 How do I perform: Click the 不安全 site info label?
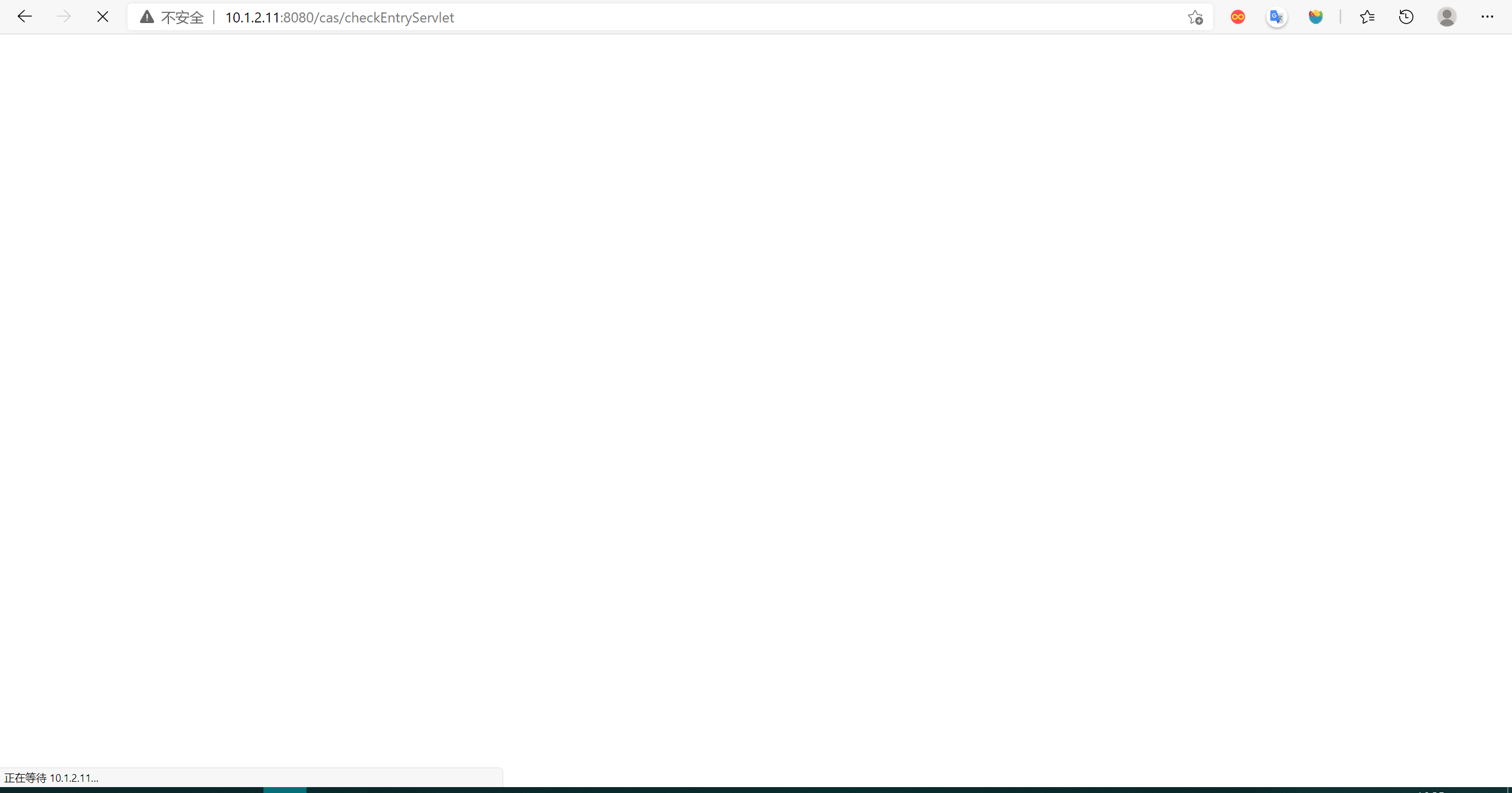182,18
